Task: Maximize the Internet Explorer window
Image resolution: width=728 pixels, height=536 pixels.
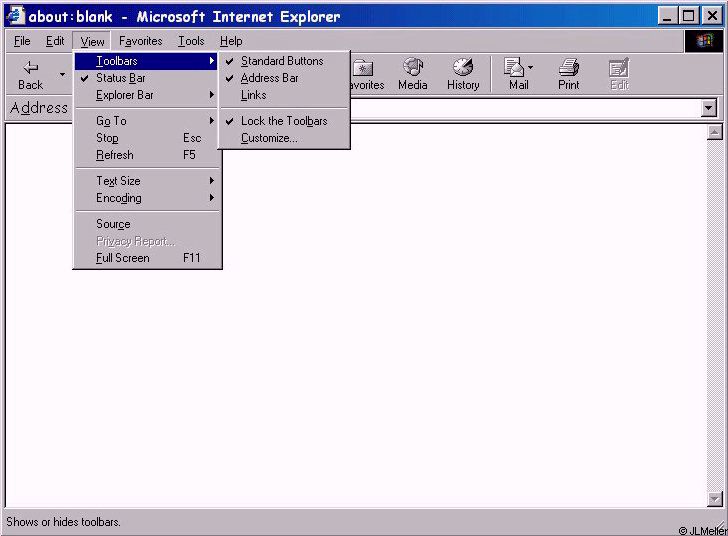Action: 689,16
